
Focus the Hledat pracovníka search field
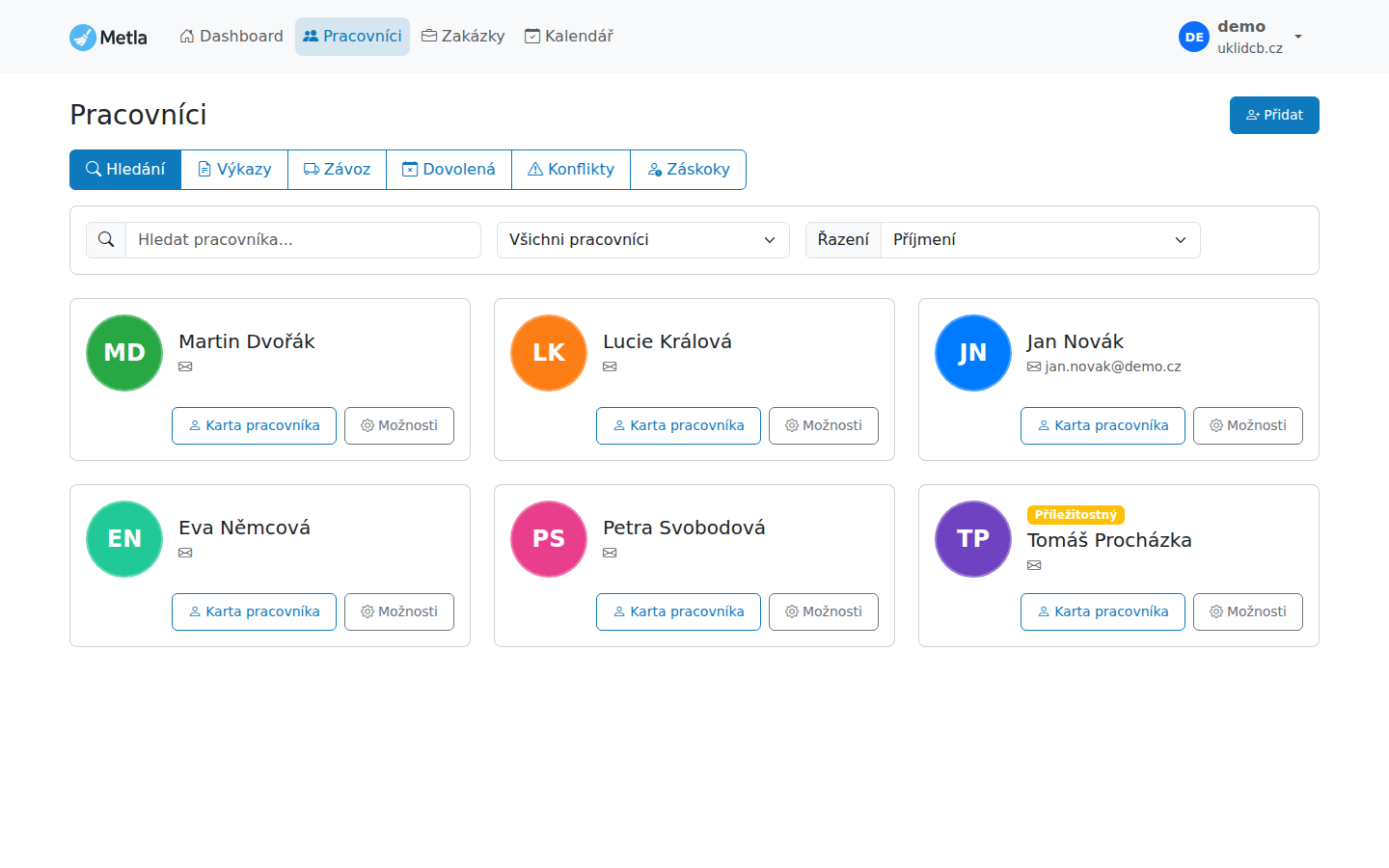(x=303, y=240)
